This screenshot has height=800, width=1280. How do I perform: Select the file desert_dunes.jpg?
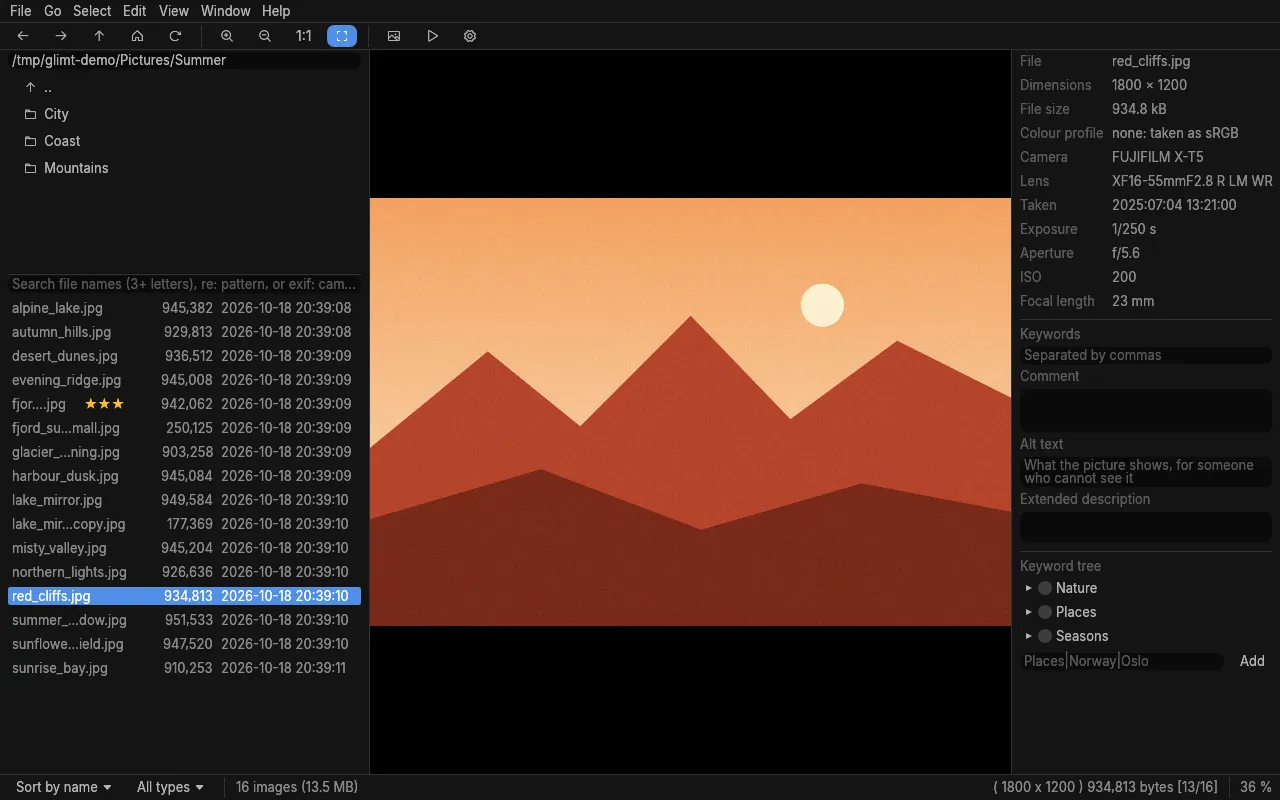(x=184, y=356)
